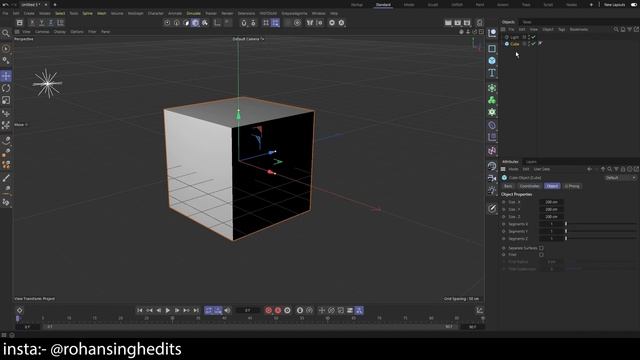Click the Size X value field
This screenshot has height=360, width=640.
[x=551, y=202]
